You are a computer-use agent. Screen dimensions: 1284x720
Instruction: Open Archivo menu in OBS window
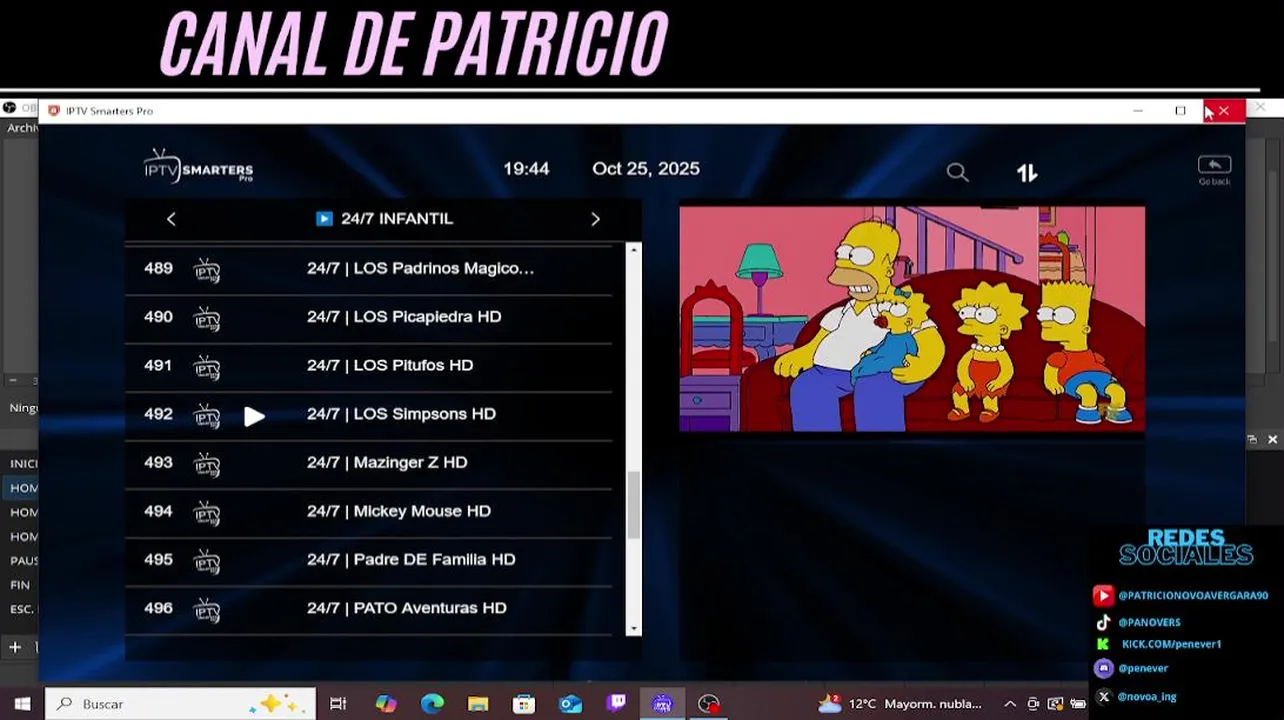click(22, 128)
